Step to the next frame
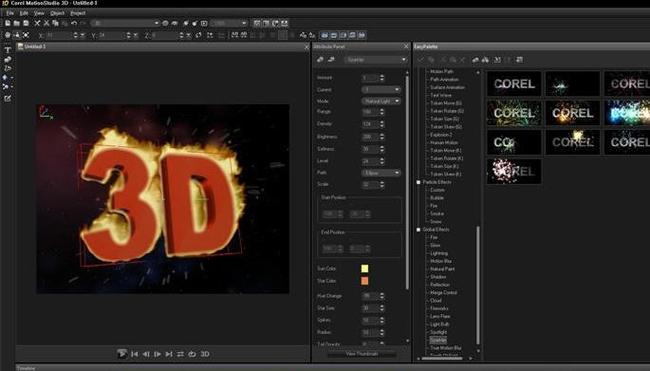Screen dimensions: 650x371 click(158, 354)
